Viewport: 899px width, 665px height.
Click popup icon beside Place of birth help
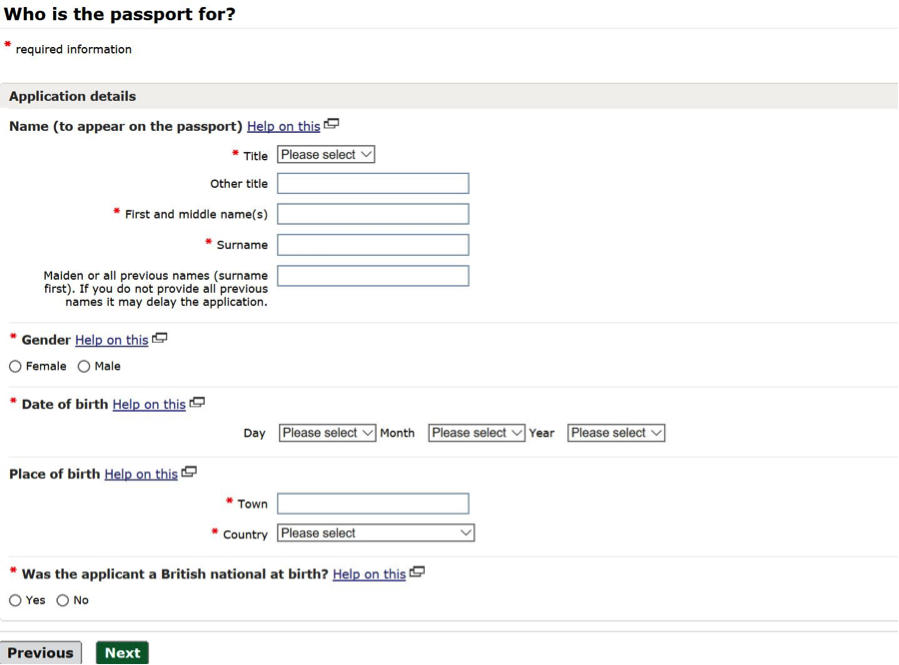tap(189, 472)
